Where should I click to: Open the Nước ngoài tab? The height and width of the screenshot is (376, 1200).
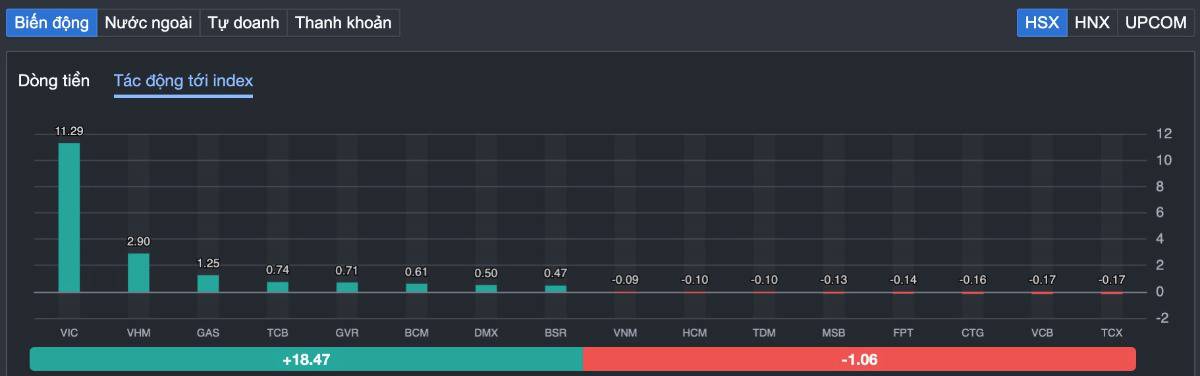(148, 22)
